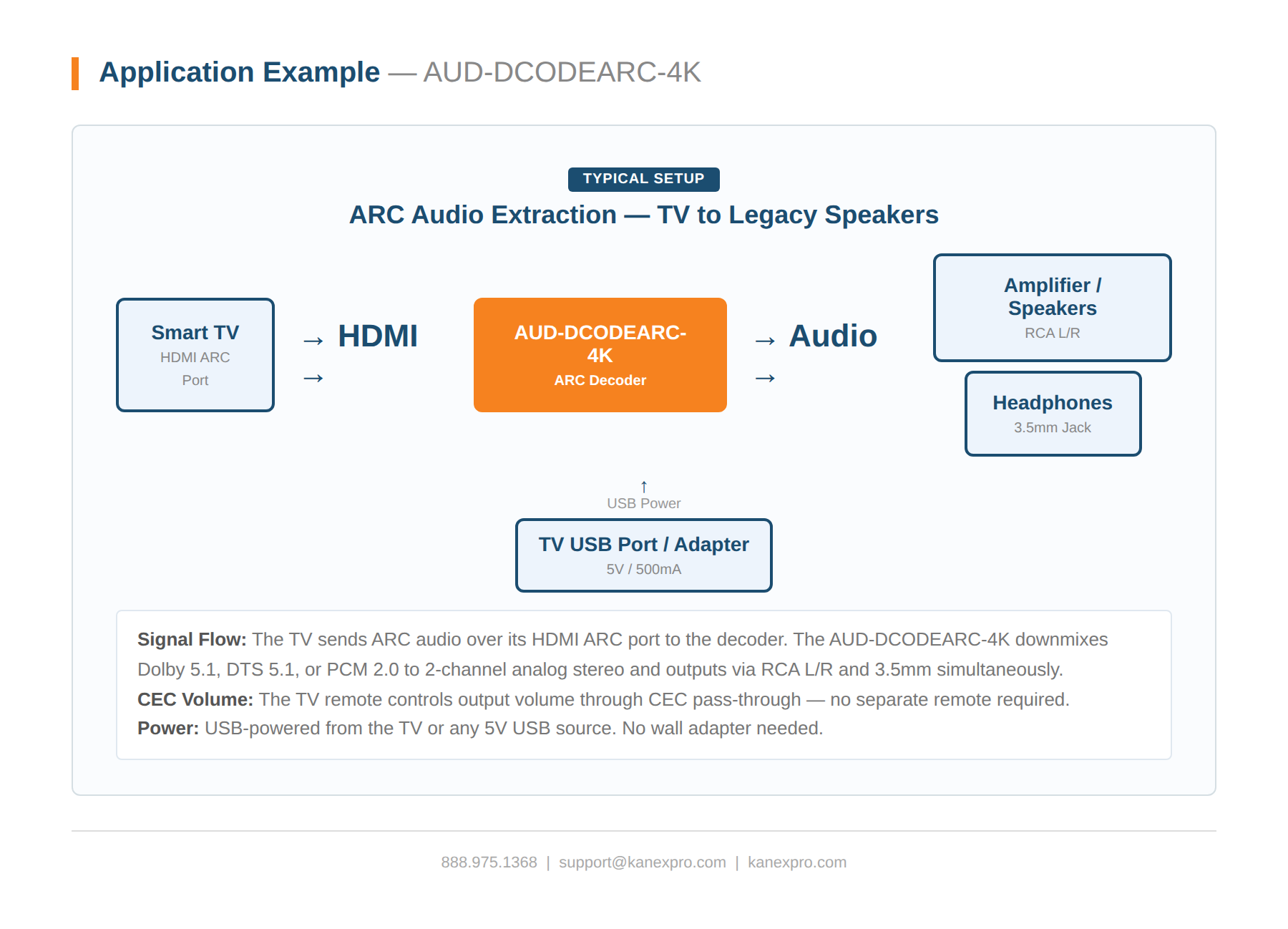Open the kanexpro.com website link
This screenshot has height=929, width=1288.
point(797,862)
